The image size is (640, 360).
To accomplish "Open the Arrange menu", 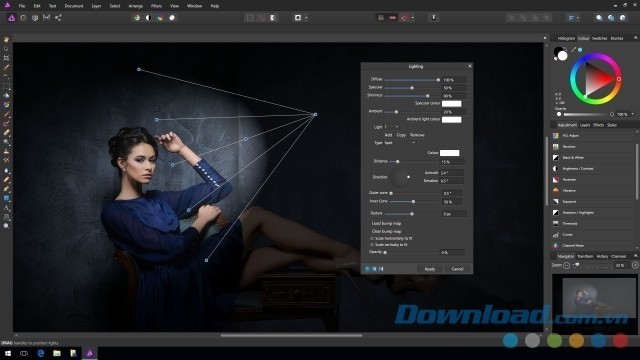I will (136, 6).
